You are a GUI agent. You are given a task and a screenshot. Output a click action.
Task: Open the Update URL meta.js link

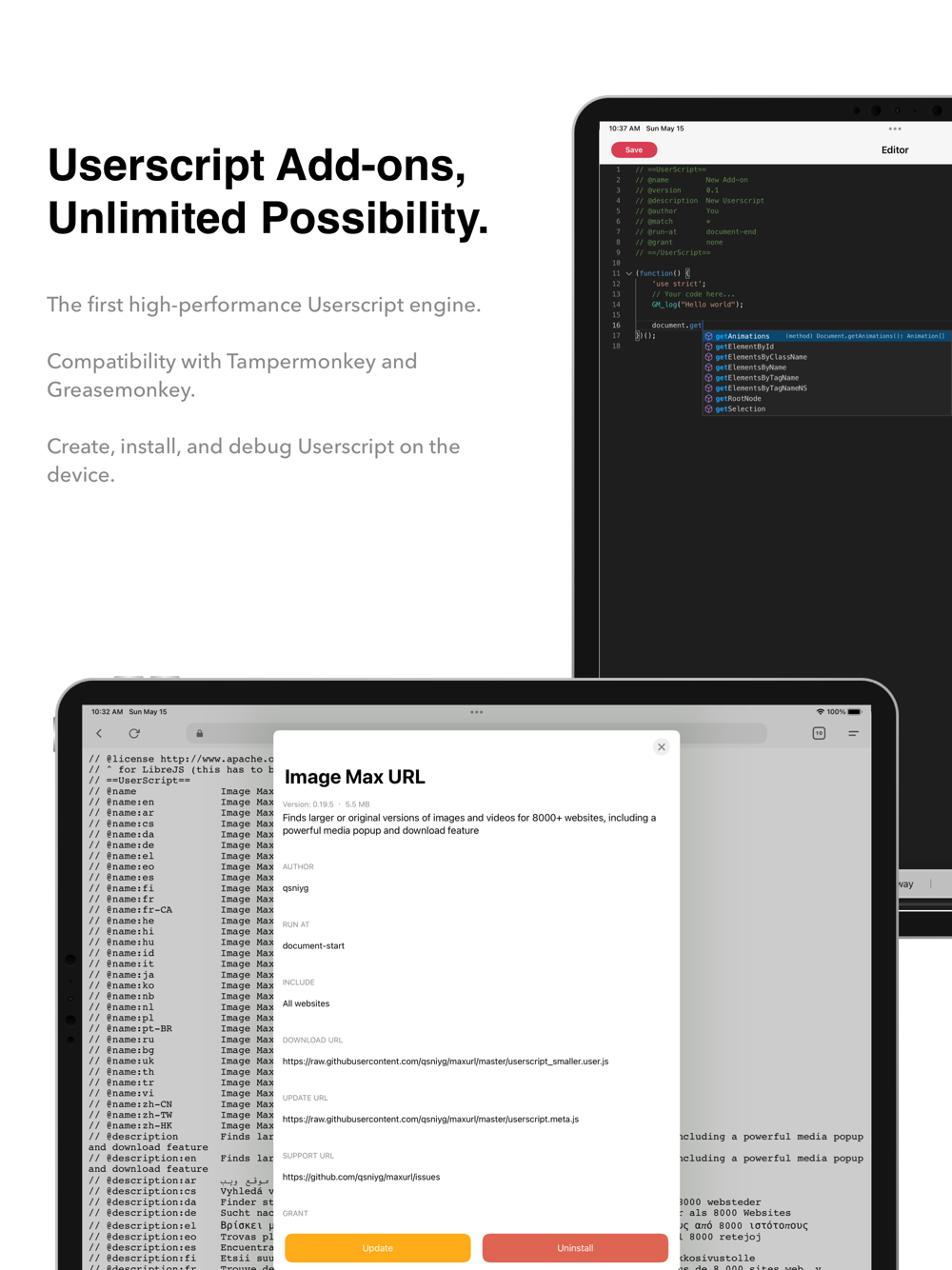[x=430, y=1120]
